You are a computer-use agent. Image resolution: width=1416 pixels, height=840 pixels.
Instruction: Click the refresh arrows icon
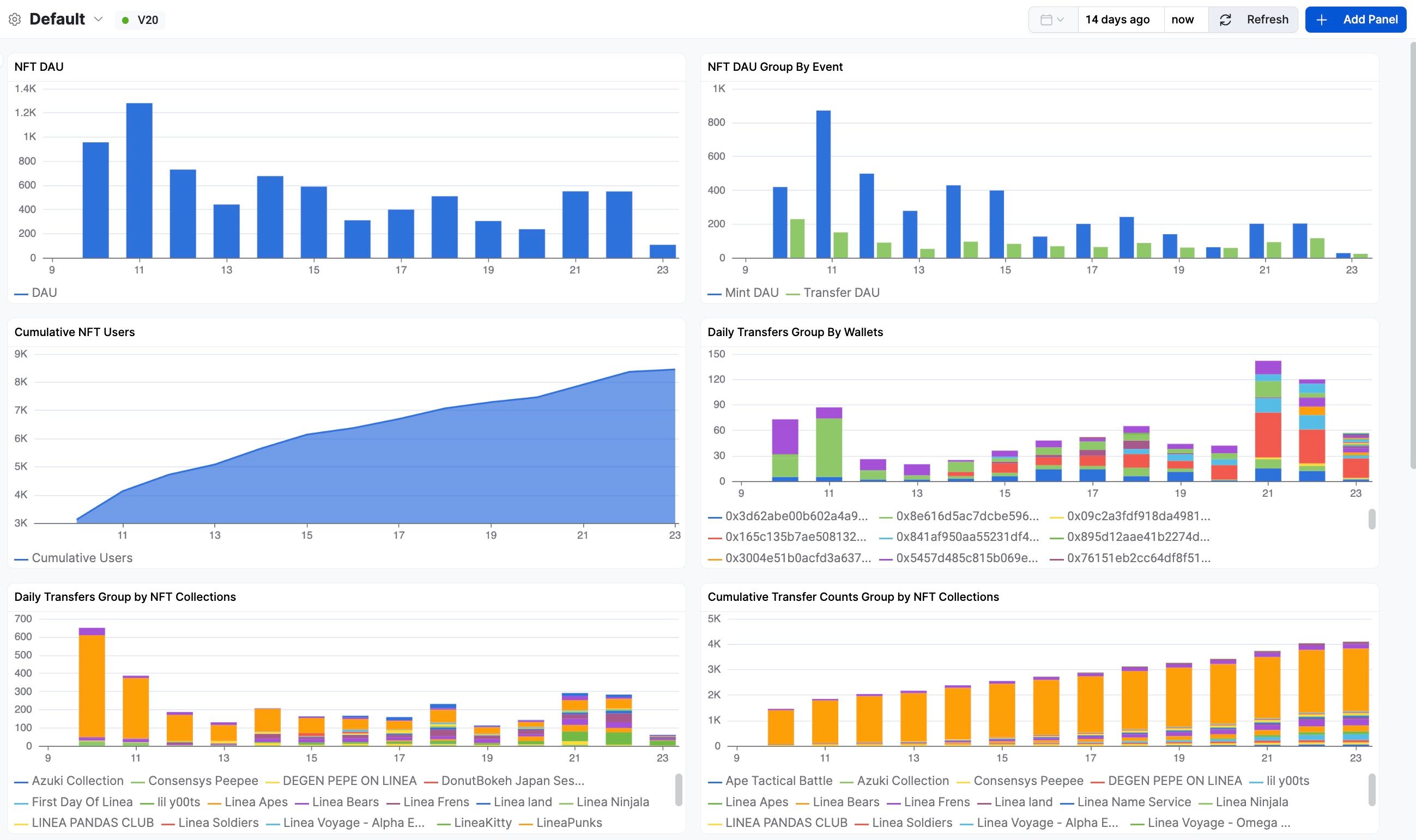[1225, 20]
